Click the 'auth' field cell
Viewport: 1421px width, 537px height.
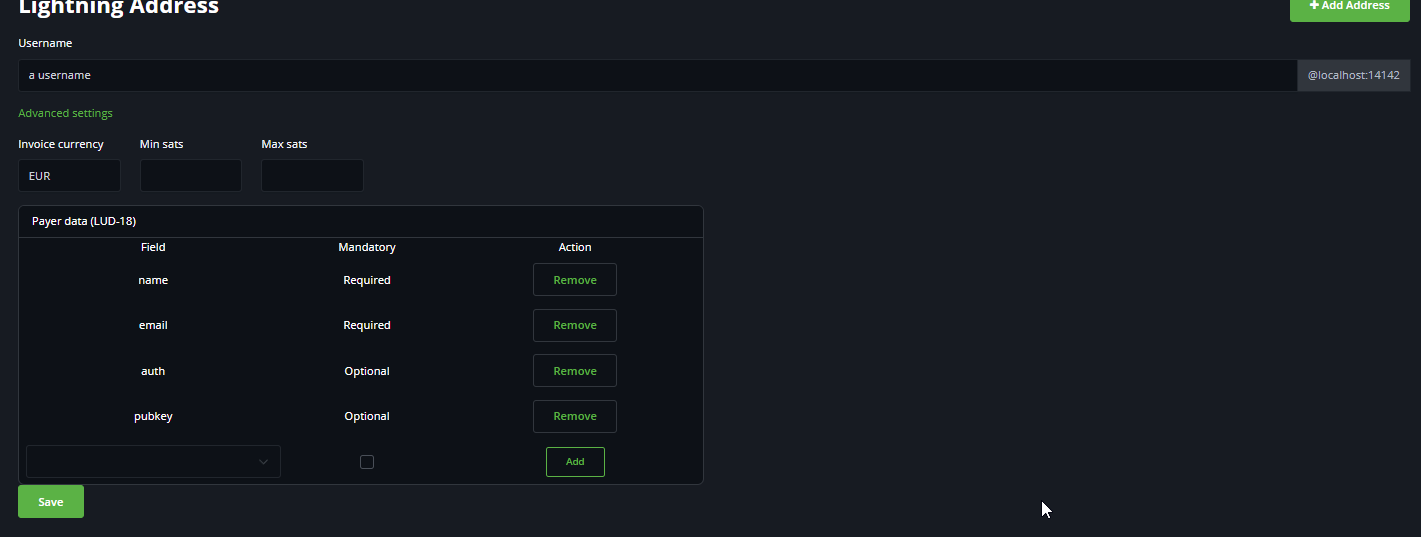153,371
